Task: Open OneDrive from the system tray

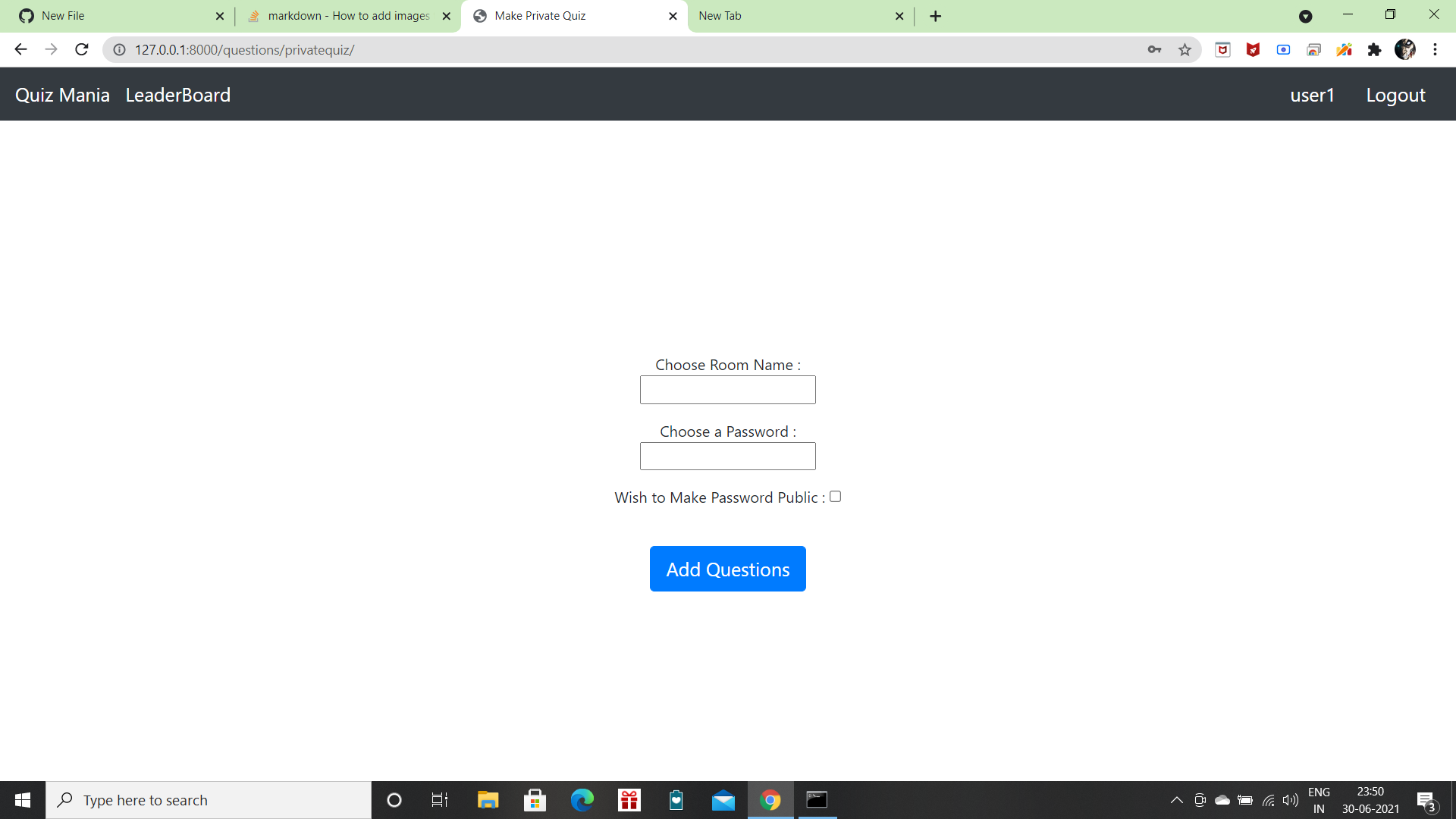Action: [x=1222, y=799]
